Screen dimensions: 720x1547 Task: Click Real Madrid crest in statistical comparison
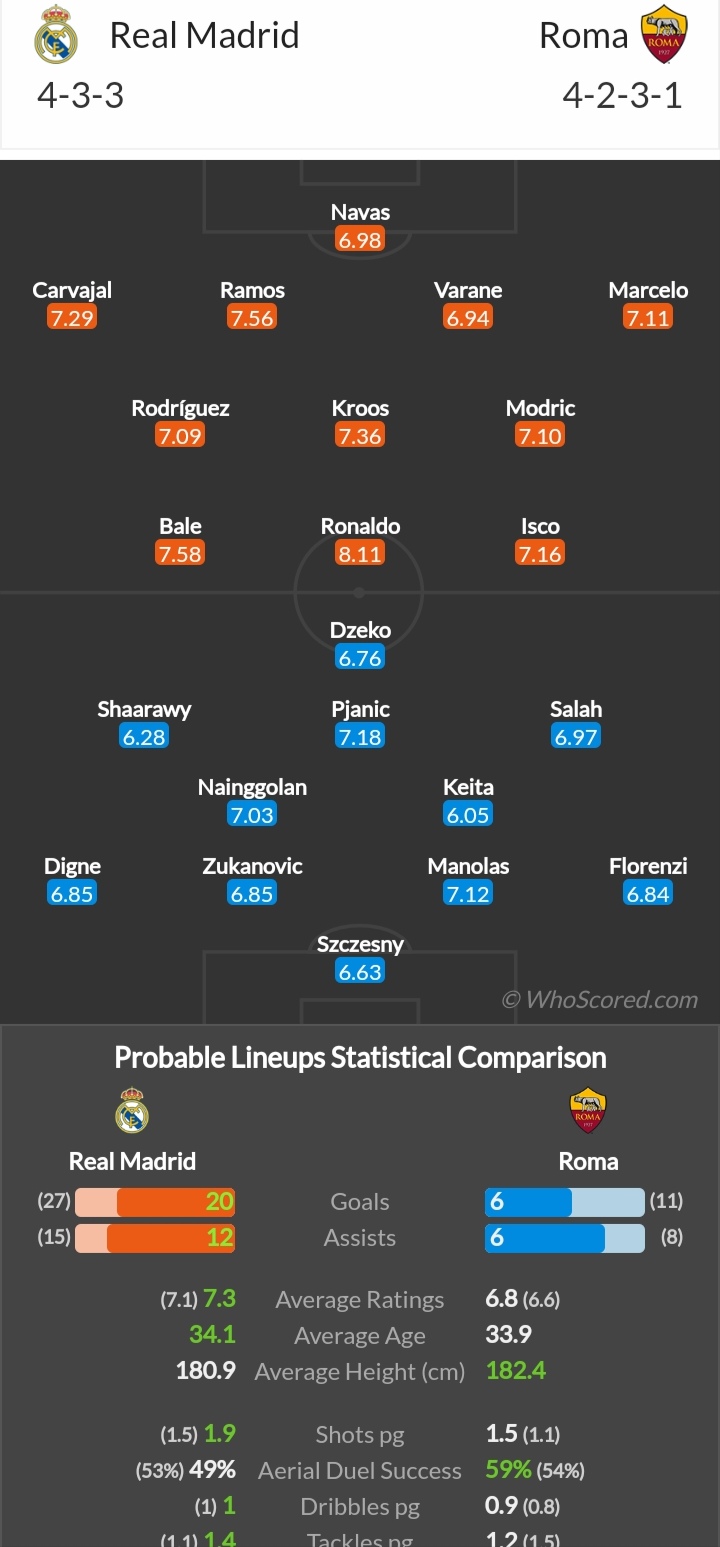132,1110
